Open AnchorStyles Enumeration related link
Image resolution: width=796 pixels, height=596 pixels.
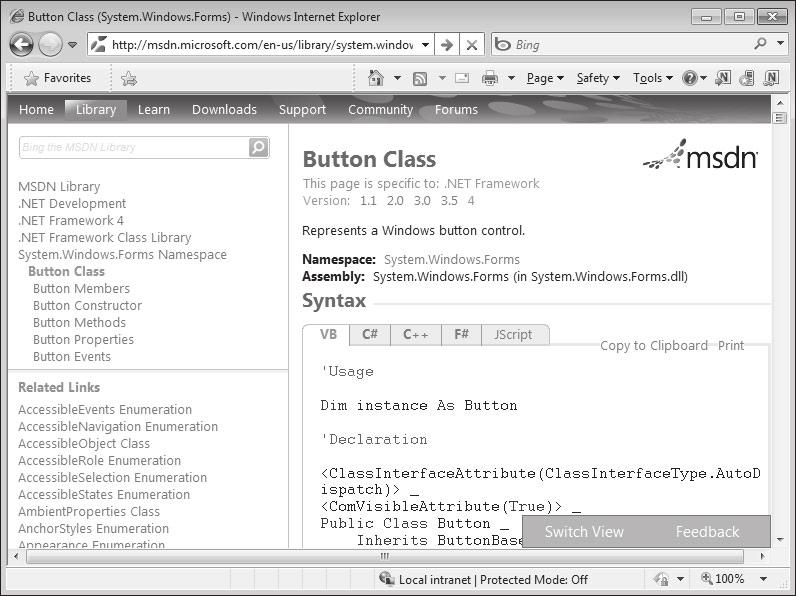pyautogui.click(x=93, y=528)
